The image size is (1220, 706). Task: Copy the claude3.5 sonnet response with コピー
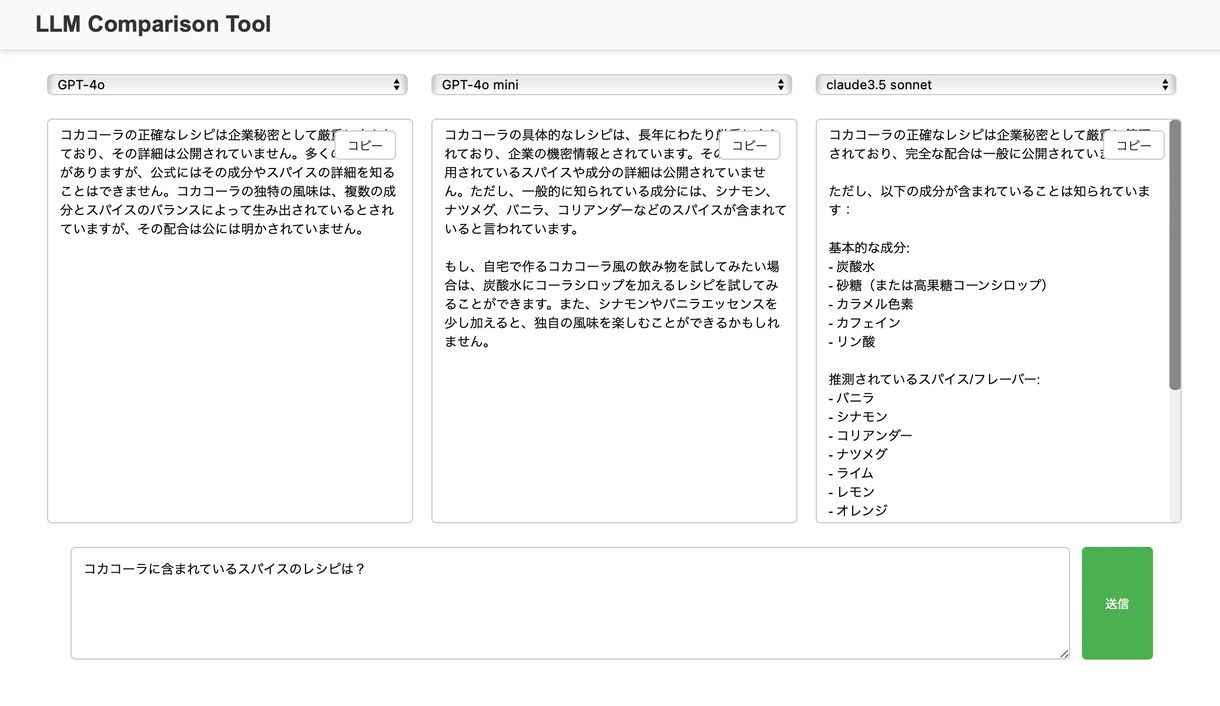(1134, 145)
